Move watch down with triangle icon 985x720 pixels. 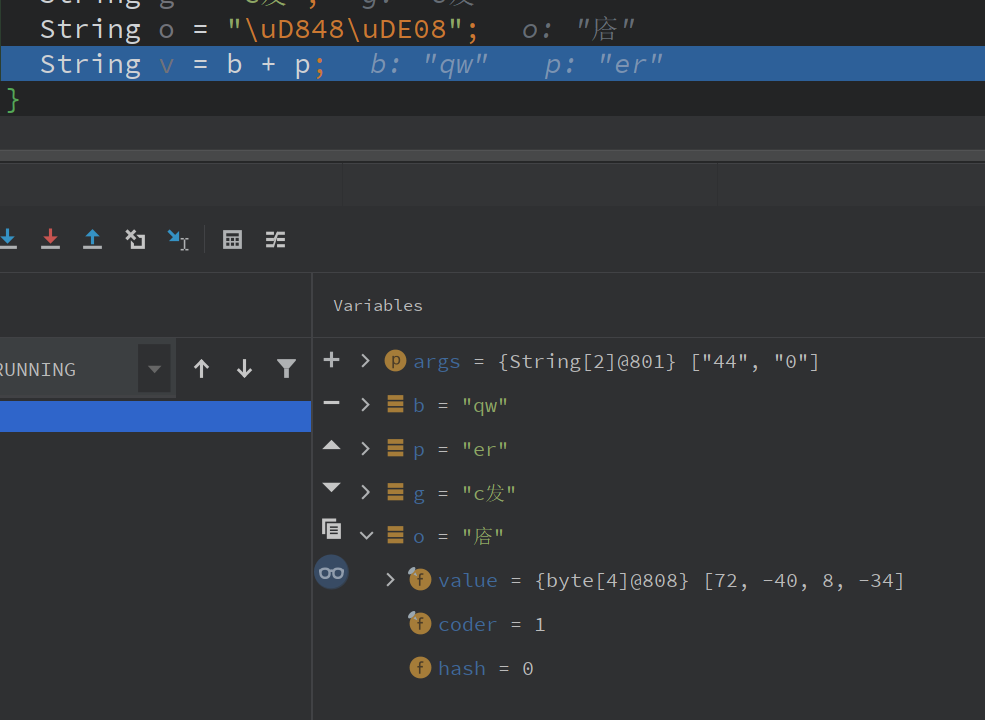coord(332,487)
